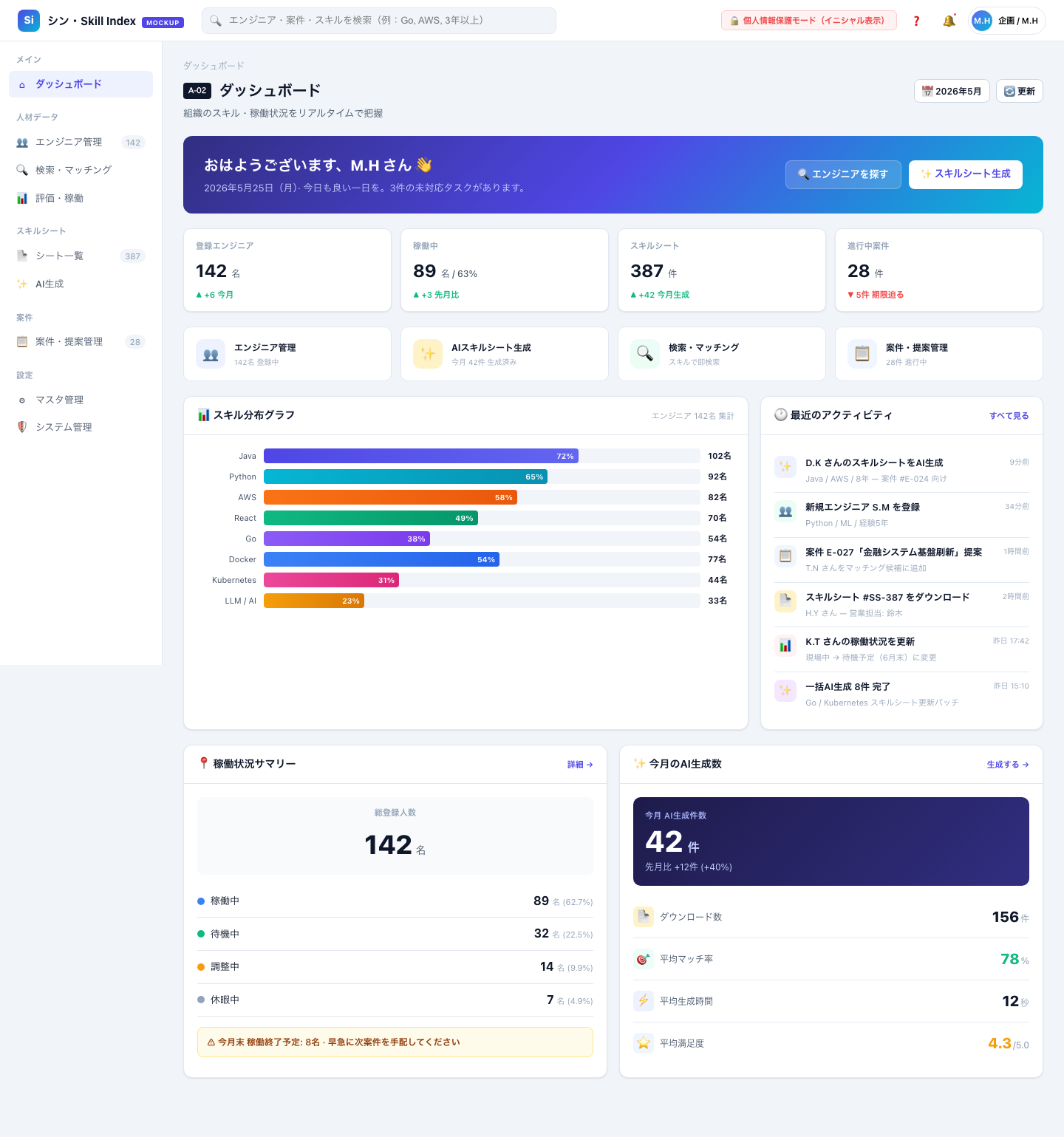Click the Java 72% skill bar
The height and width of the screenshot is (1137, 1064).
click(421, 456)
